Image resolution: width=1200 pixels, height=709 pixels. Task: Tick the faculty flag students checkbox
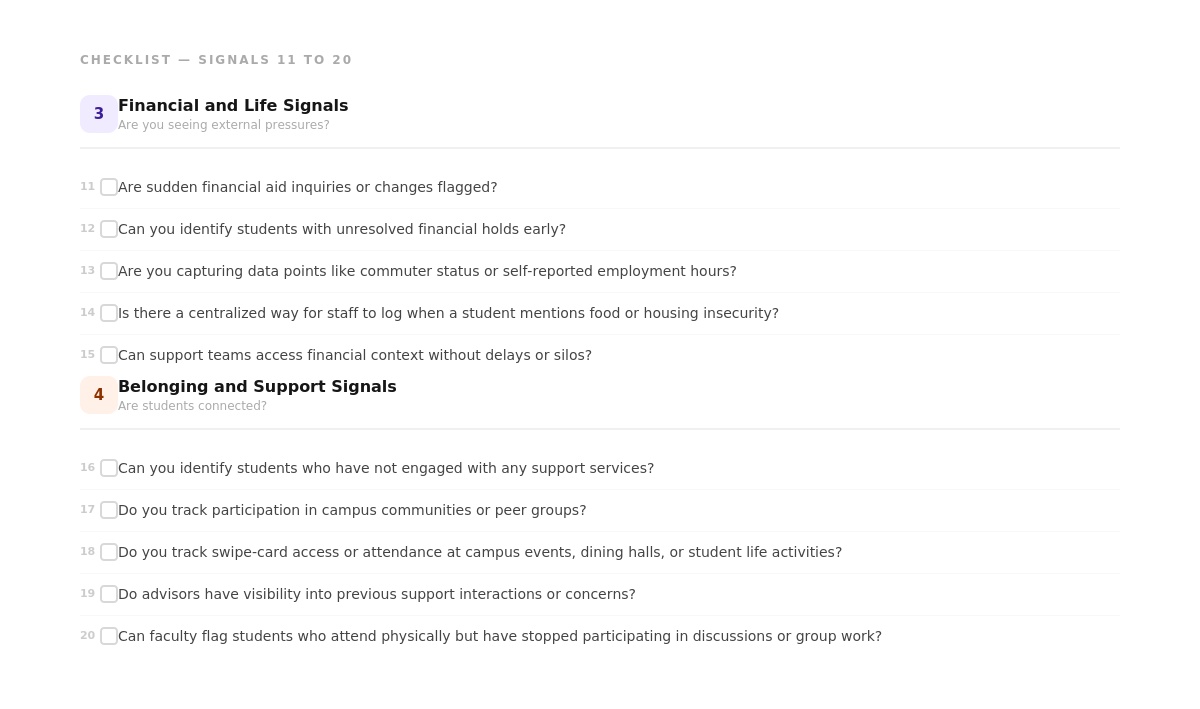pyautogui.click(x=109, y=636)
